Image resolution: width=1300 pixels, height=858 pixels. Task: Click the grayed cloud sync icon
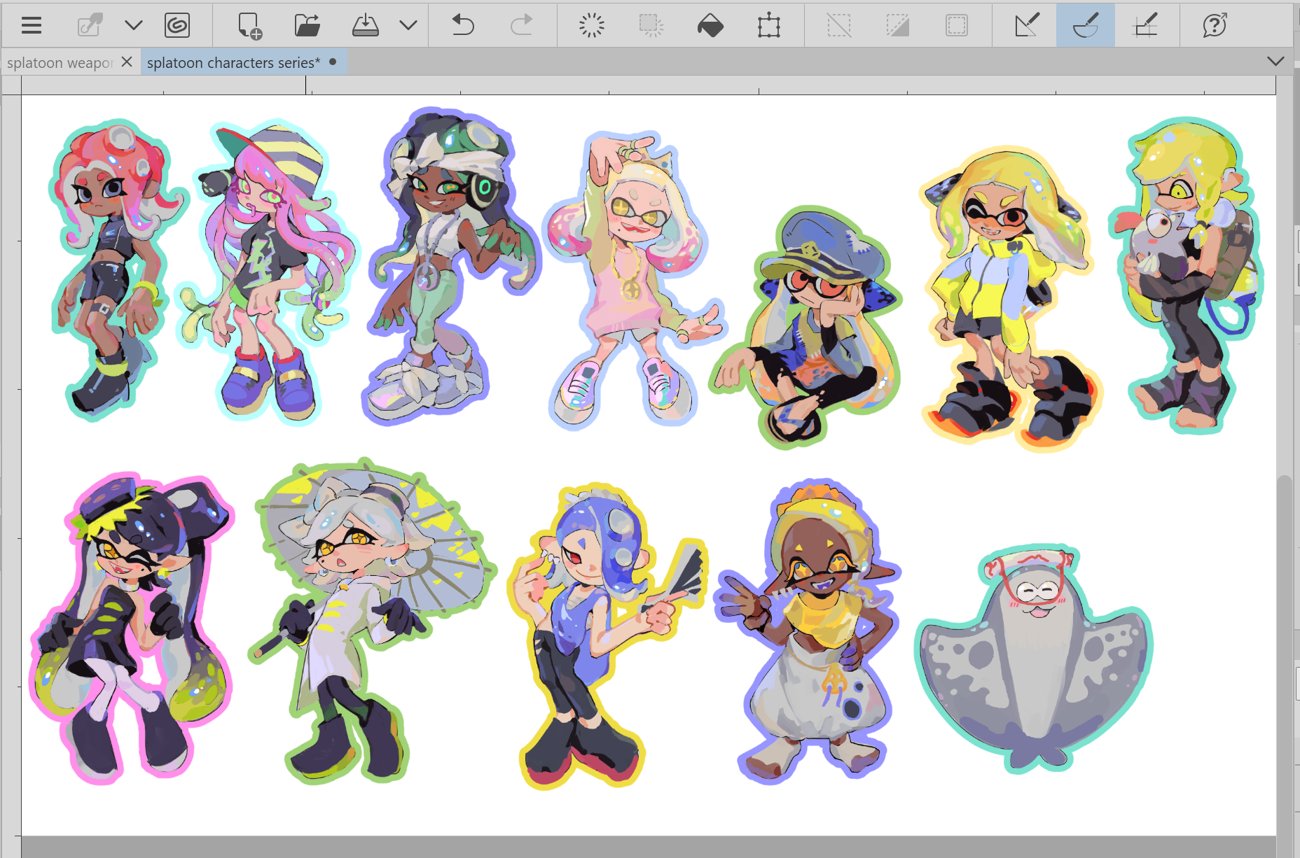[90, 25]
